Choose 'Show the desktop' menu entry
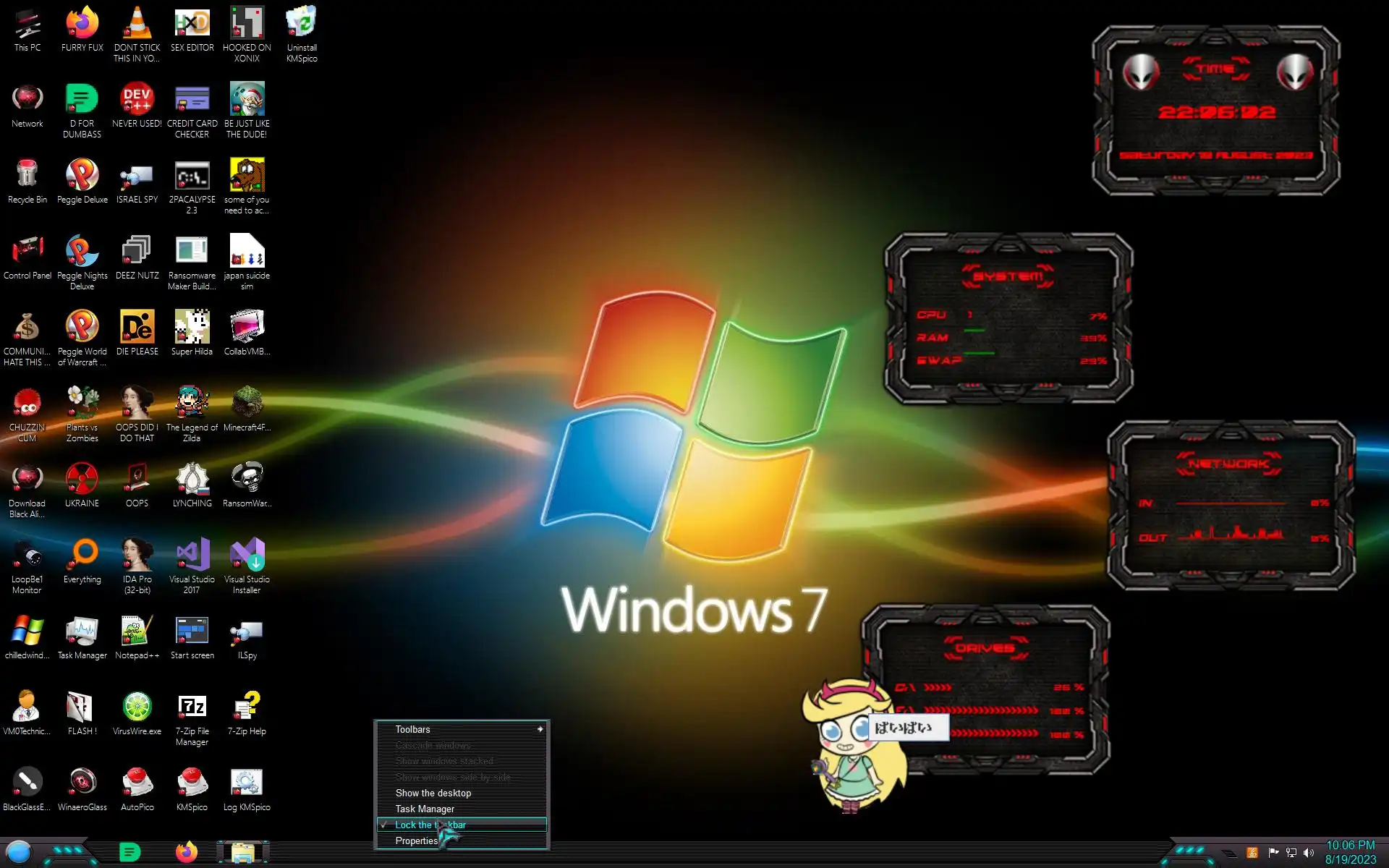 click(x=433, y=793)
